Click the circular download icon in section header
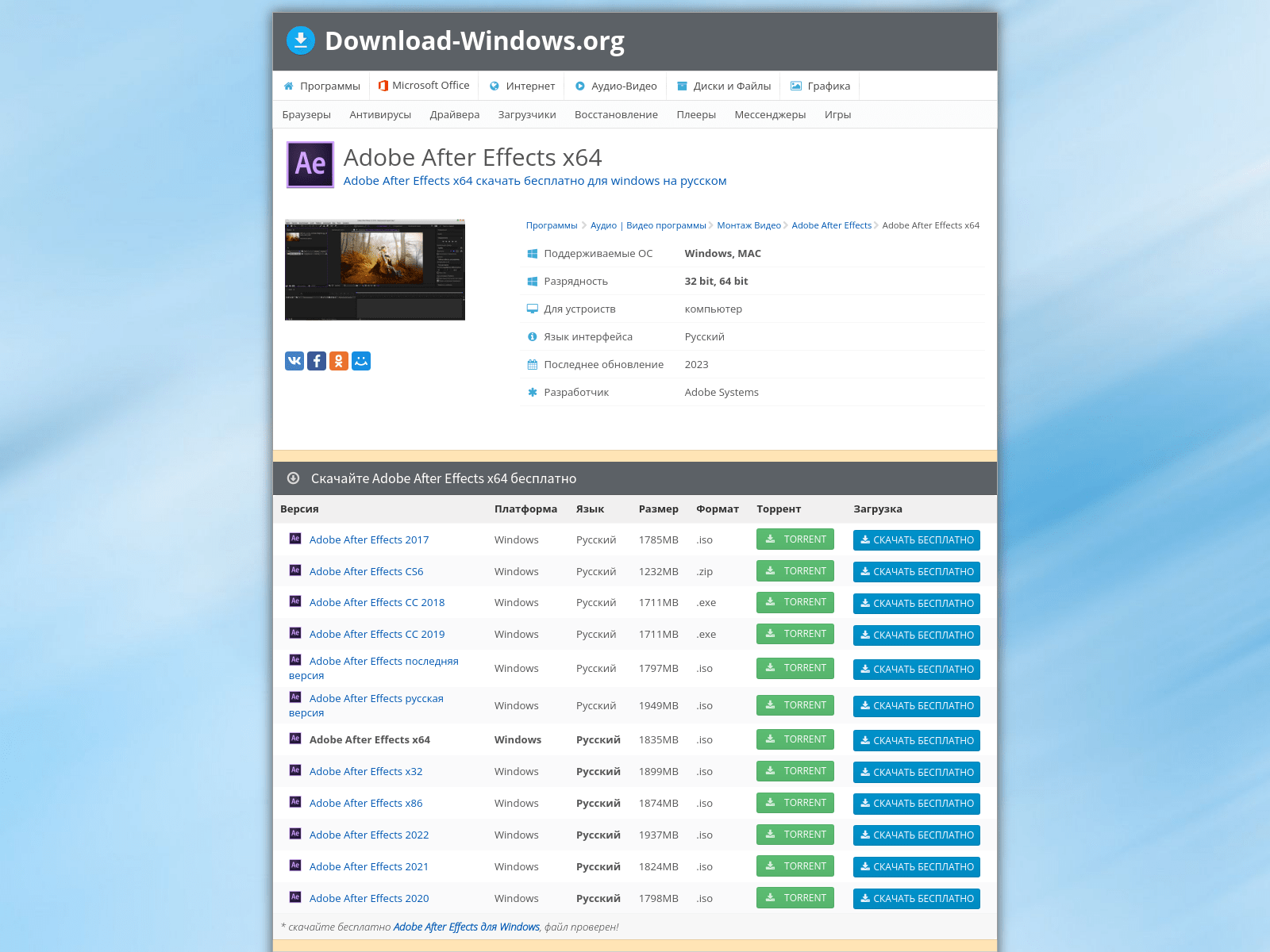Image resolution: width=1270 pixels, height=952 pixels. point(293,478)
